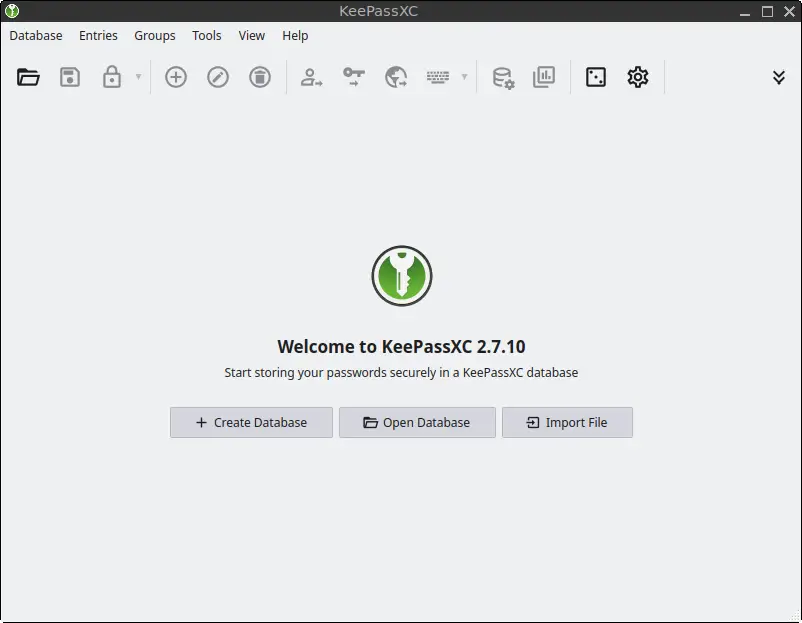Click the KeePassXC icon in the title bar
Image resolution: width=802 pixels, height=623 pixels.
pyautogui.click(x=12, y=11)
